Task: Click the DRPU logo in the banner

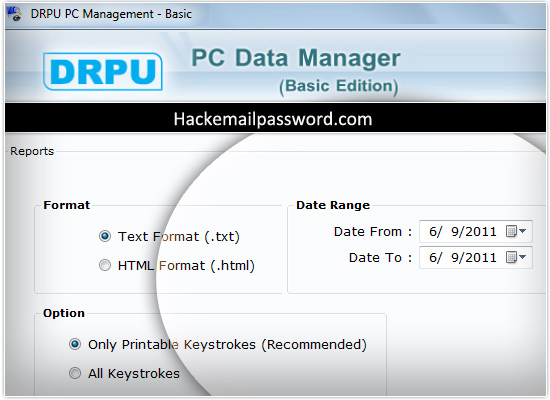Action: point(103,72)
